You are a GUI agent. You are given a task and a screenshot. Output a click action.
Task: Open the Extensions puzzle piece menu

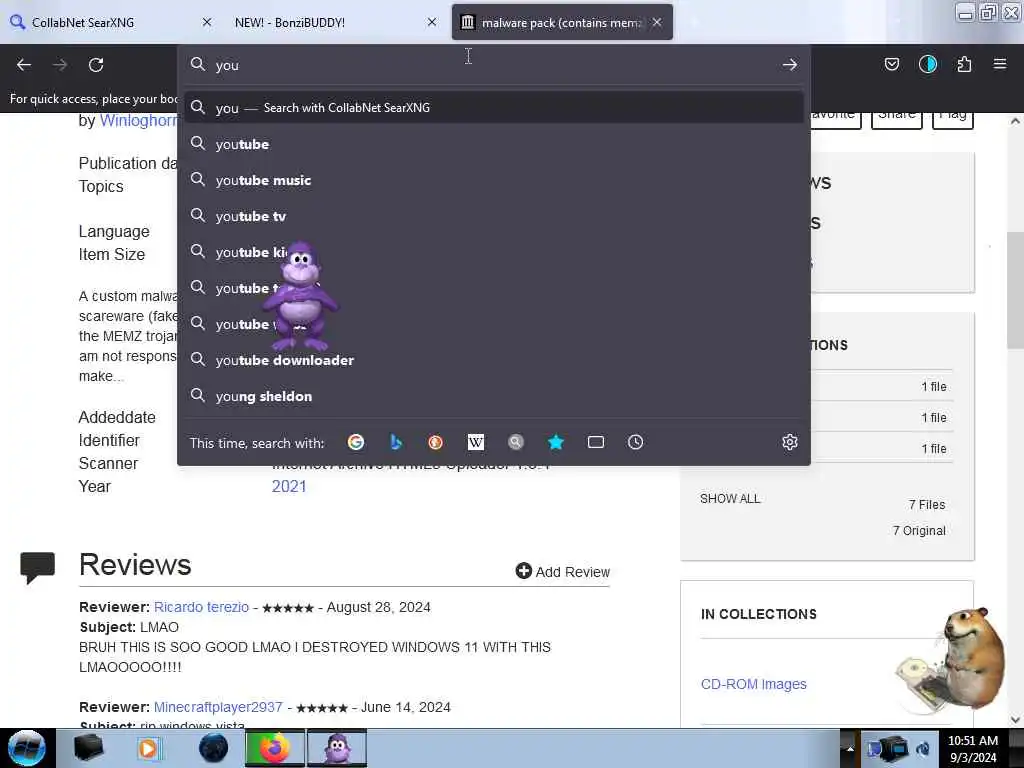pyautogui.click(x=964, y=64)
